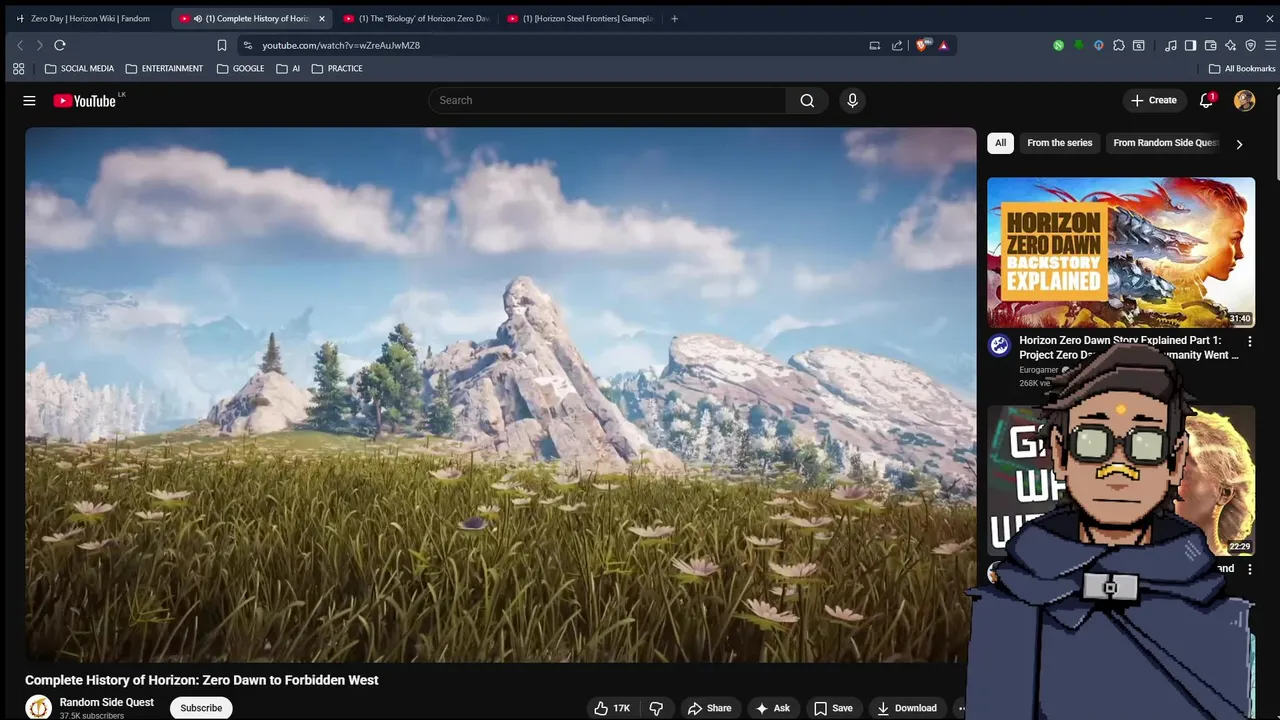Open the ENTERTAINMENT bookmarks folder
Viewport: 1280px width, 720px height.
164,69
